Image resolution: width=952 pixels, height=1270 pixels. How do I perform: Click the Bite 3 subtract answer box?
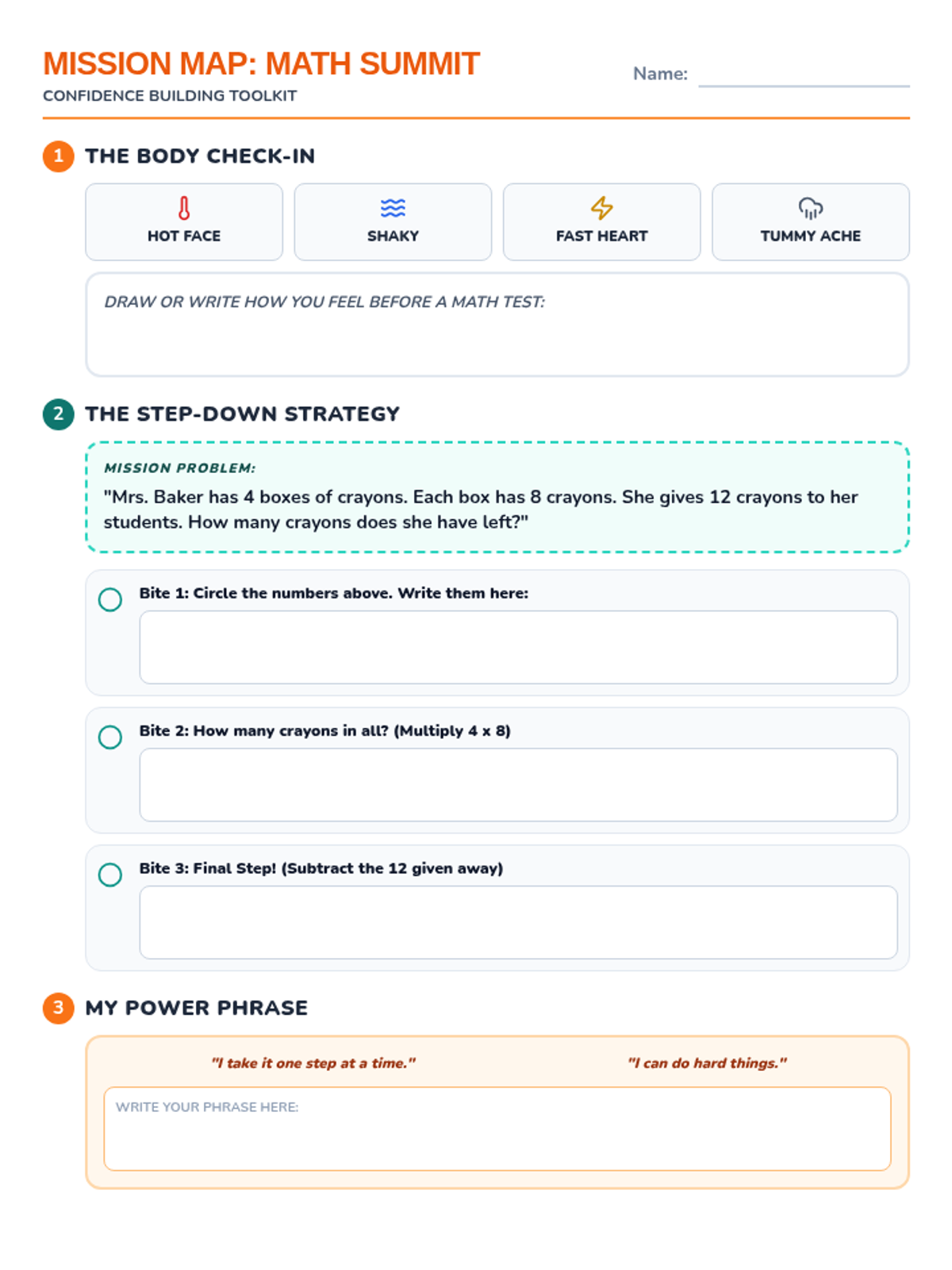click(x=518, y=922)
